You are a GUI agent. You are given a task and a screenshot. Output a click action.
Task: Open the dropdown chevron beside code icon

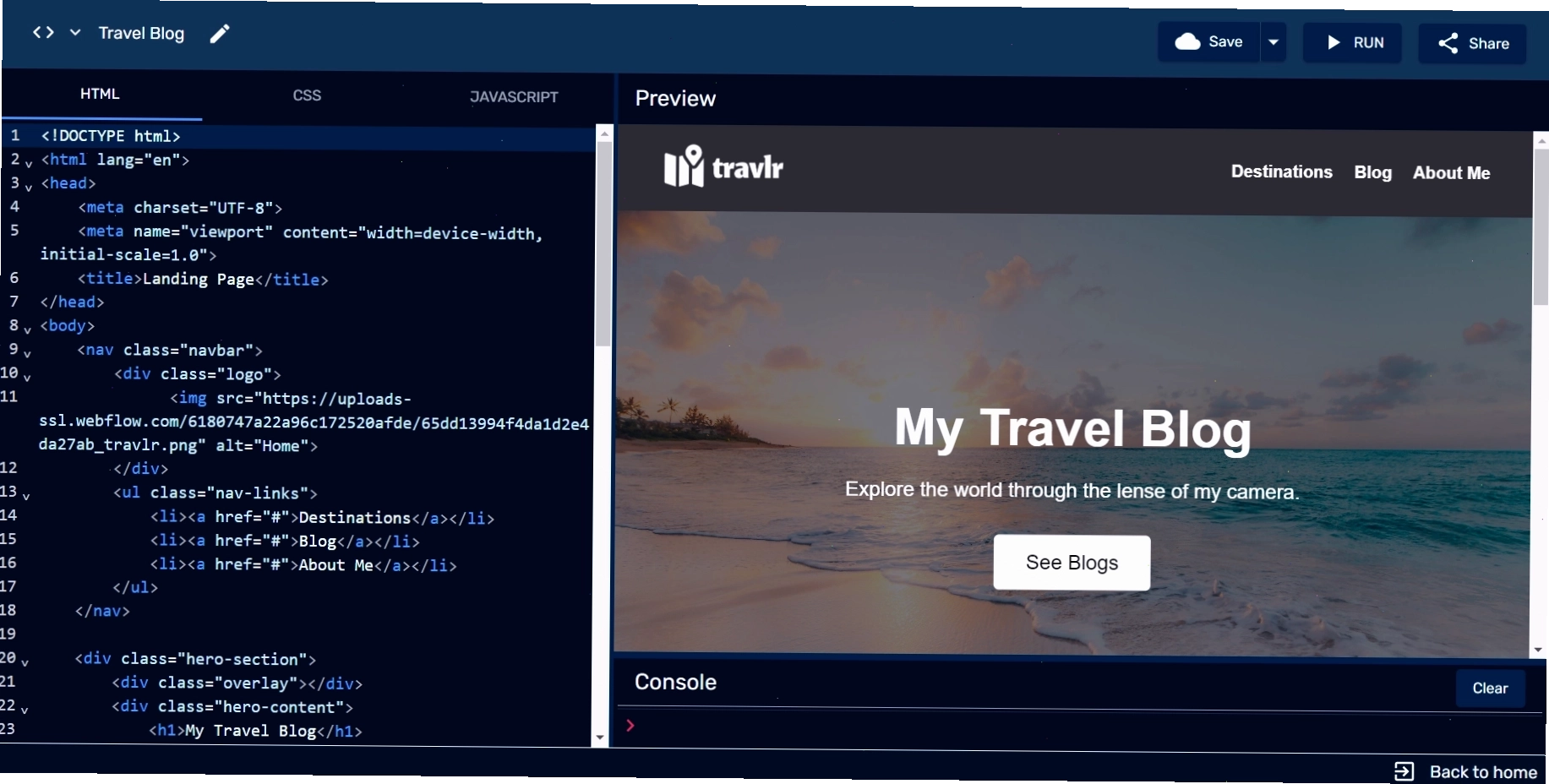pyautogui.click(x=75, y=32)
